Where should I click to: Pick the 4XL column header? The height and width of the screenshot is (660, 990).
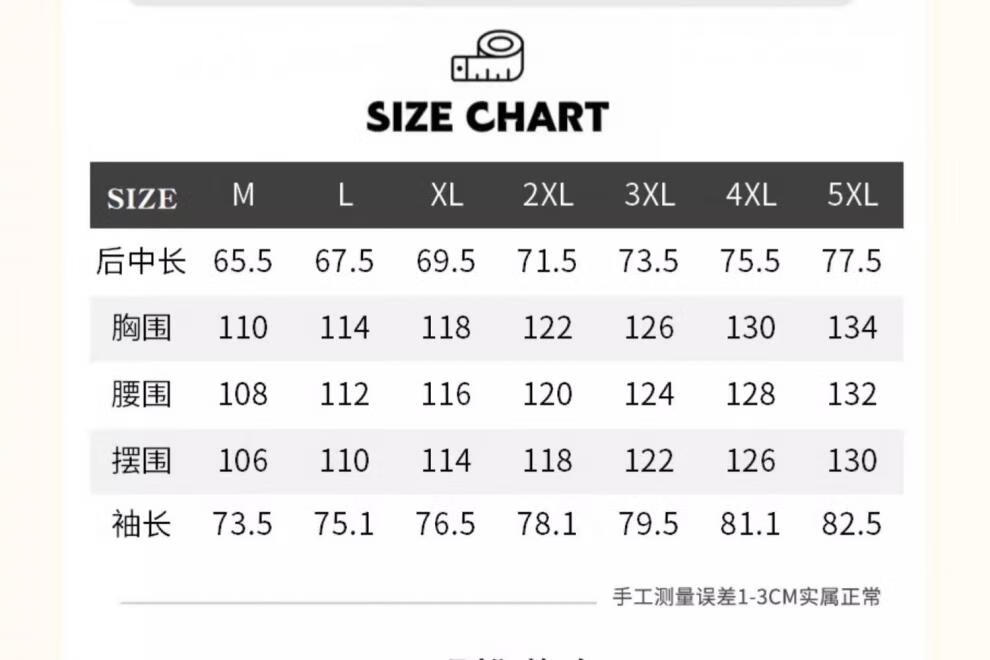pyautogui.click(x=751, y=195)
